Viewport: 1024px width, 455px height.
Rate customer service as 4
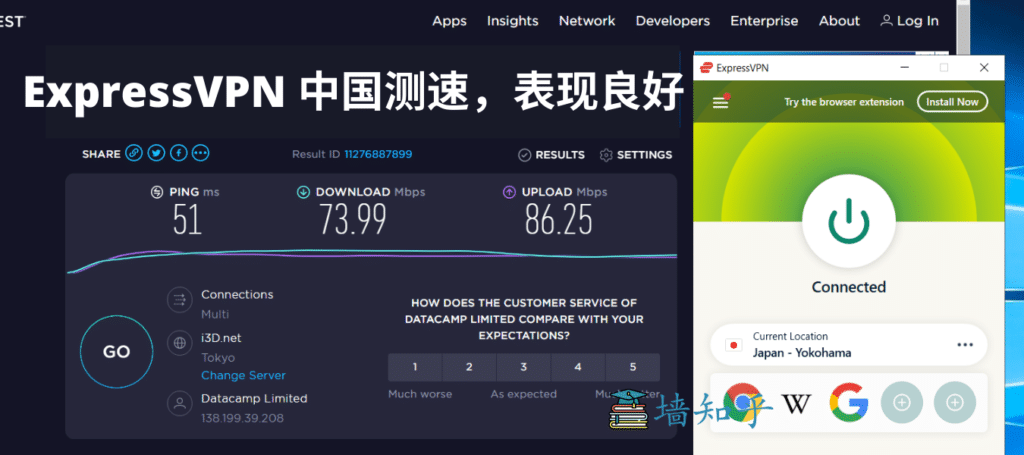coord(578,368)
